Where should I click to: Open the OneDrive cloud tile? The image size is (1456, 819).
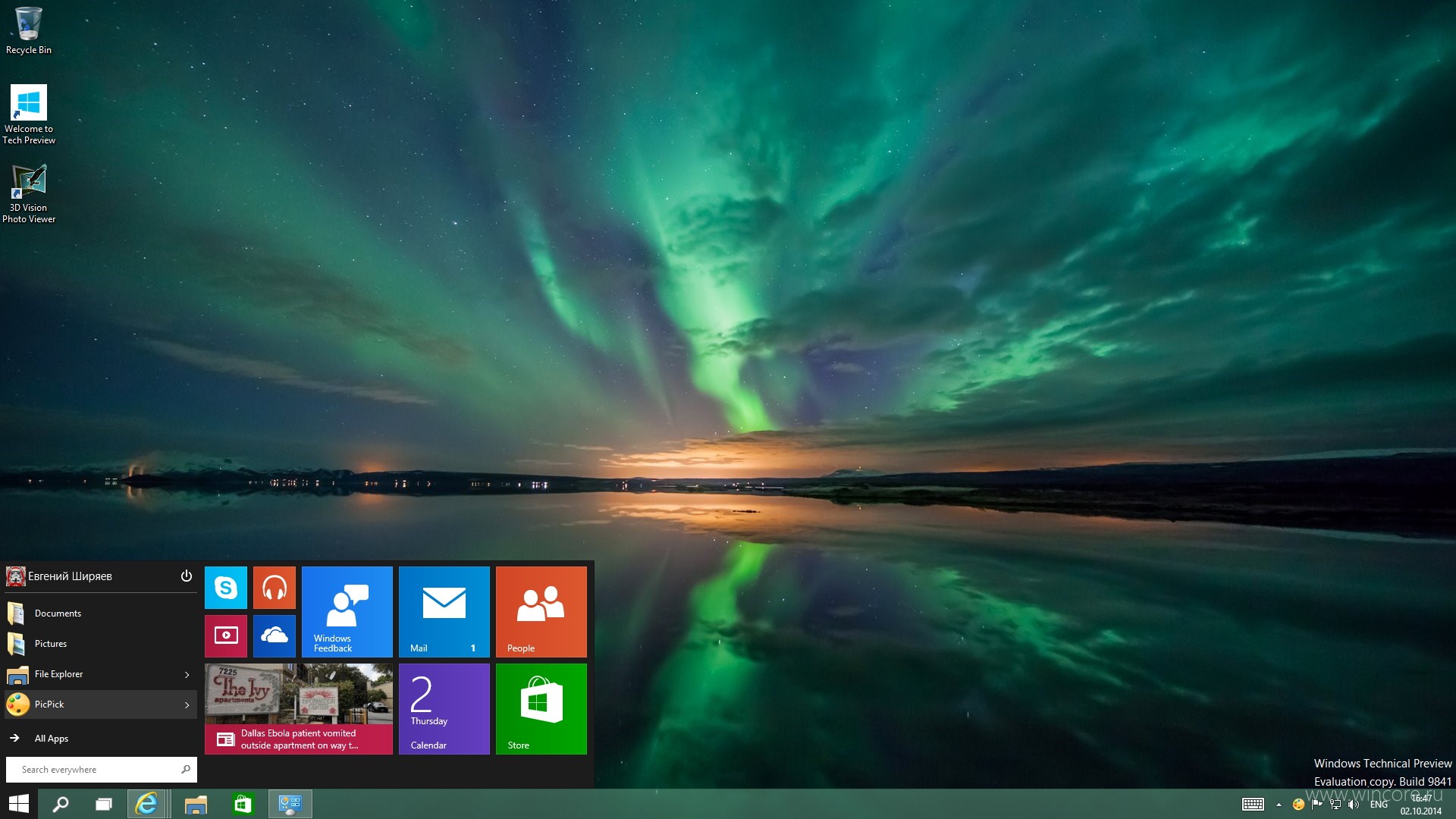(274, 635)
